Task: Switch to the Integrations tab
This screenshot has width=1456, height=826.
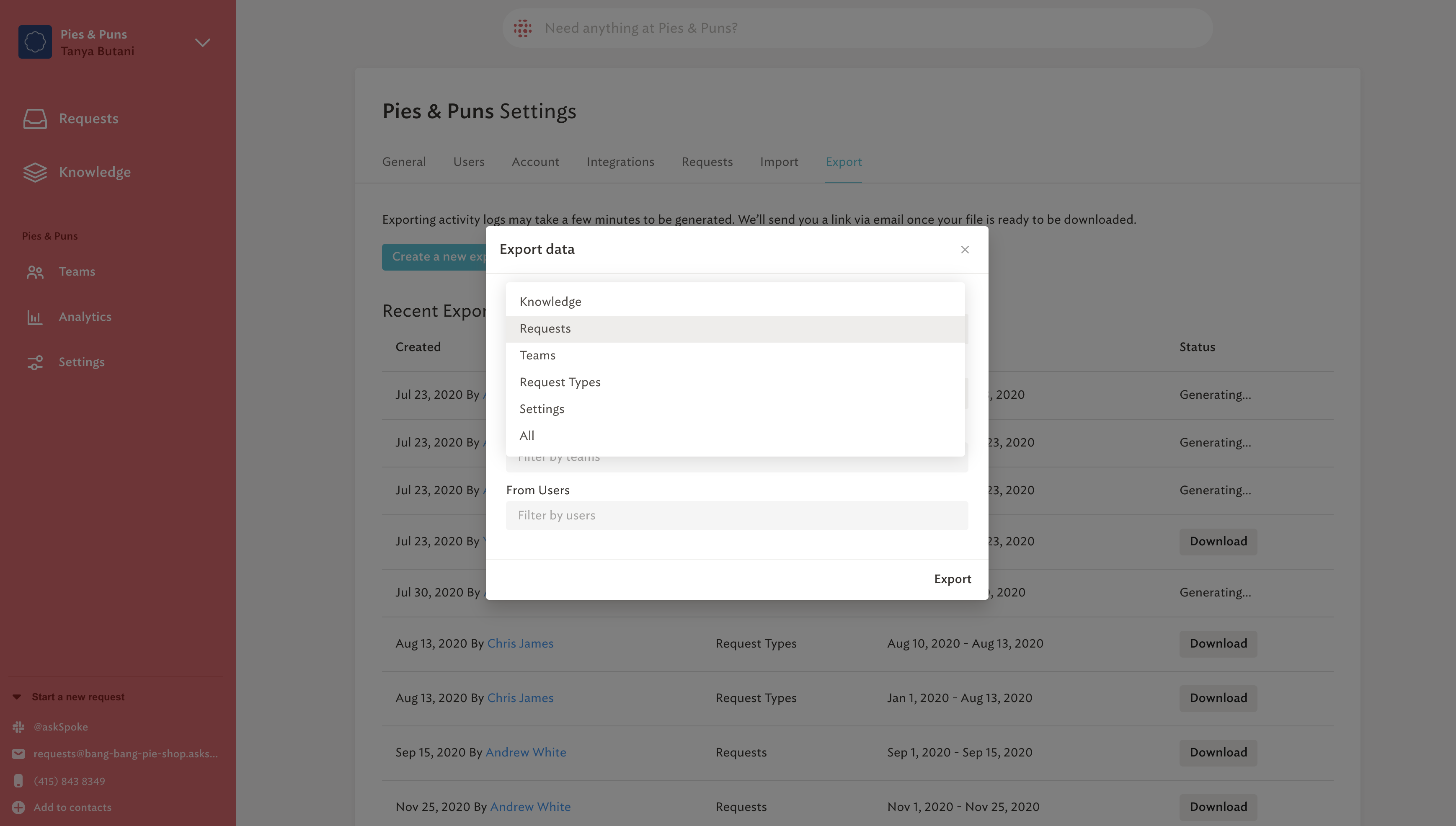Action: point(620,162)
